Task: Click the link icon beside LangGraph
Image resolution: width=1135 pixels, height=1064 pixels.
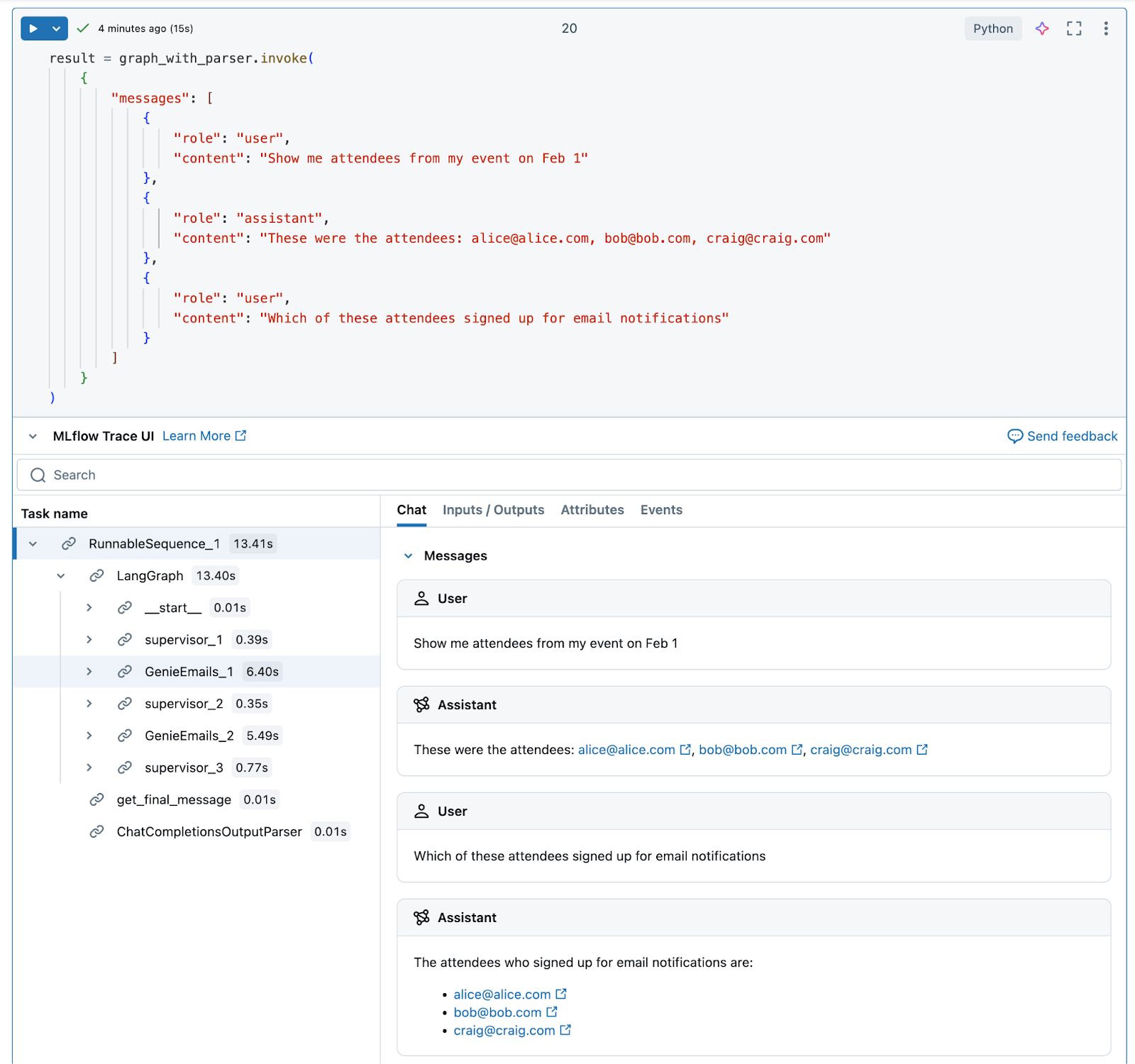Action: click(x=97, y=575)
